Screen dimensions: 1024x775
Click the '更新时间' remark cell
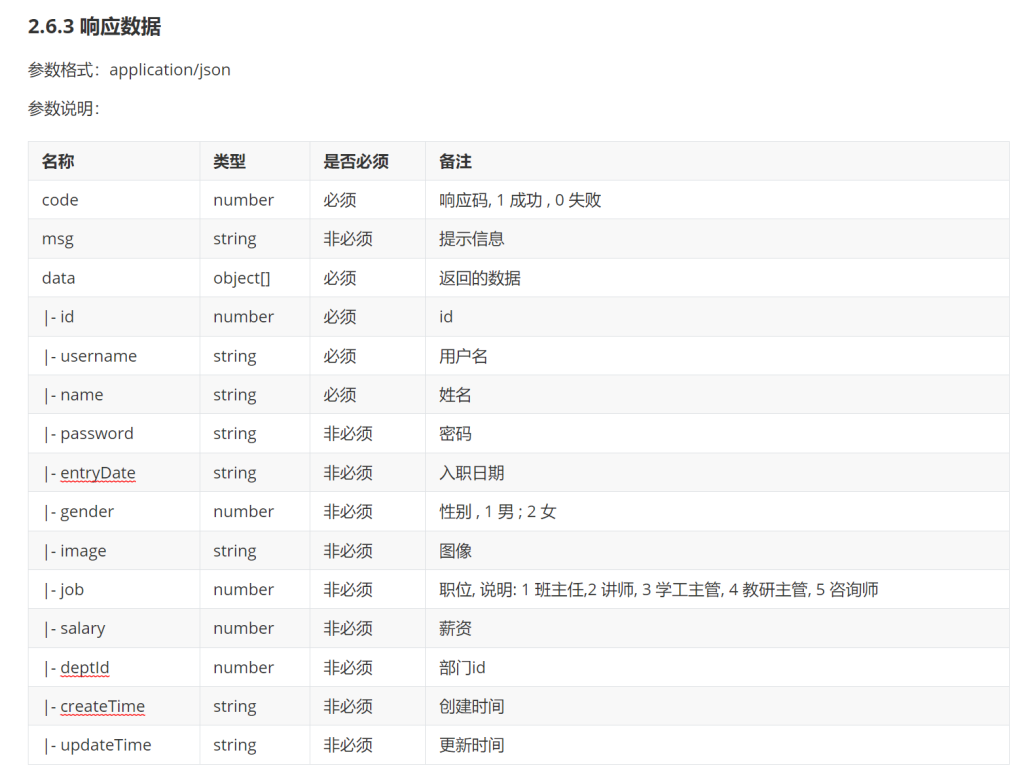coord(471,746)
